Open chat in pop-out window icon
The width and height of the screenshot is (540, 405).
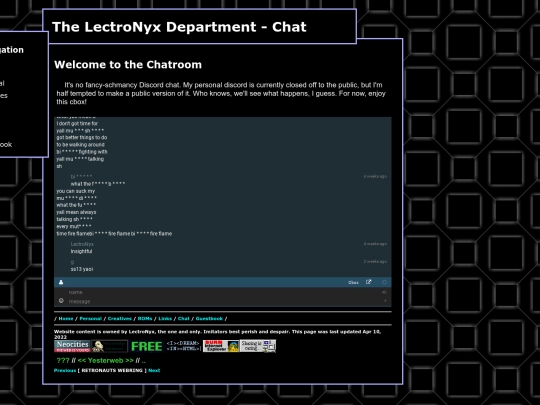click(x=368, y=282)
